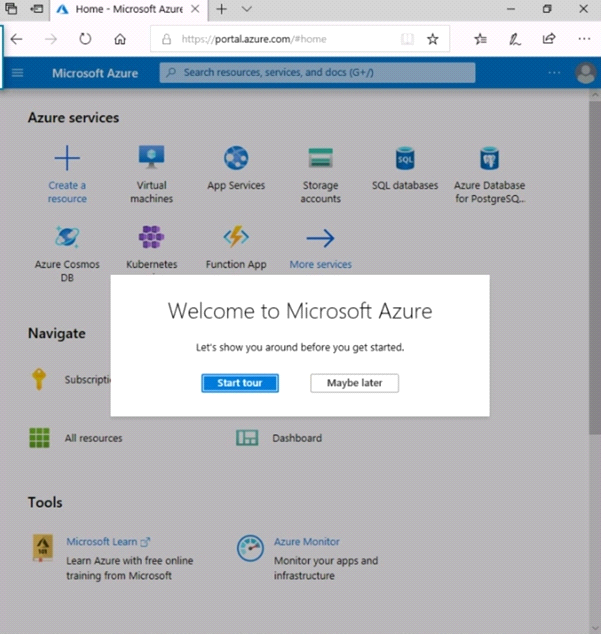Click the page vertical scrollbar

pos(595,268)
